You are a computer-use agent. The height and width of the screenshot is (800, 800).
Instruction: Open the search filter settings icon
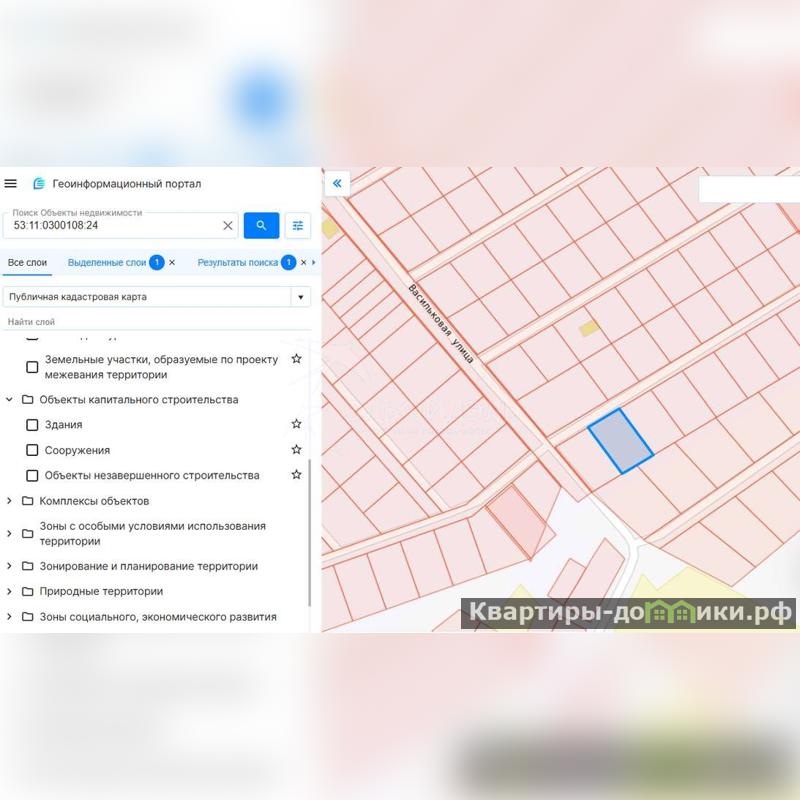(x=297, y=226)
